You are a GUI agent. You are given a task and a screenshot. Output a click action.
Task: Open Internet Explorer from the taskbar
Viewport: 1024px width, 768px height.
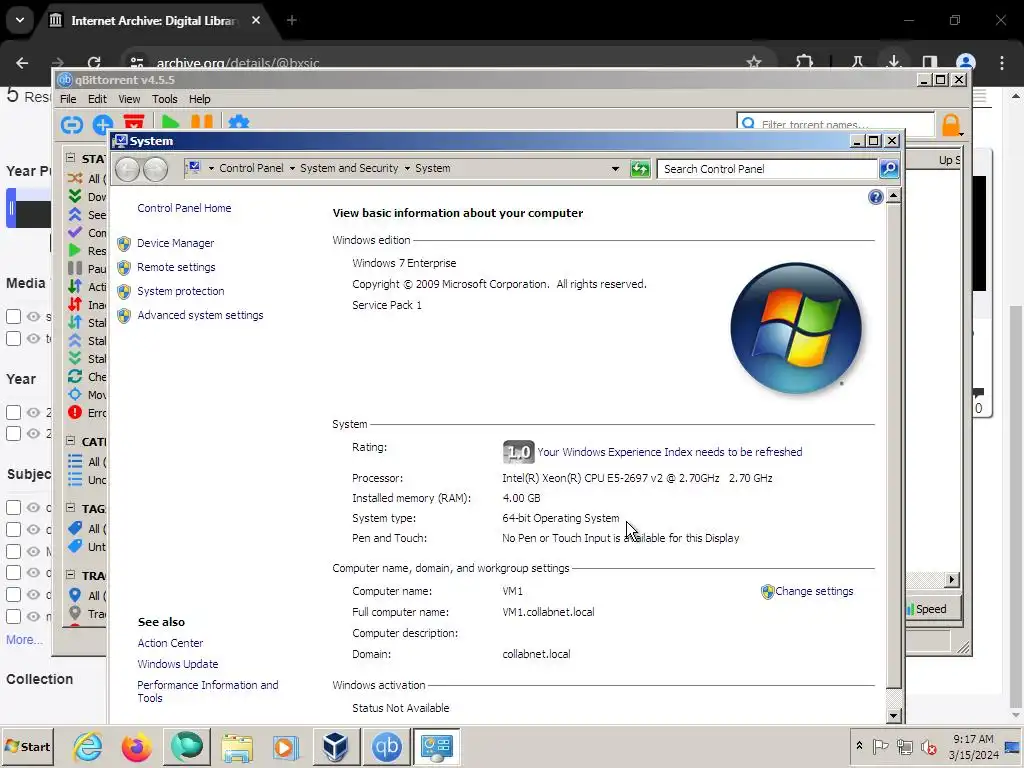click(x=88, y=747)
